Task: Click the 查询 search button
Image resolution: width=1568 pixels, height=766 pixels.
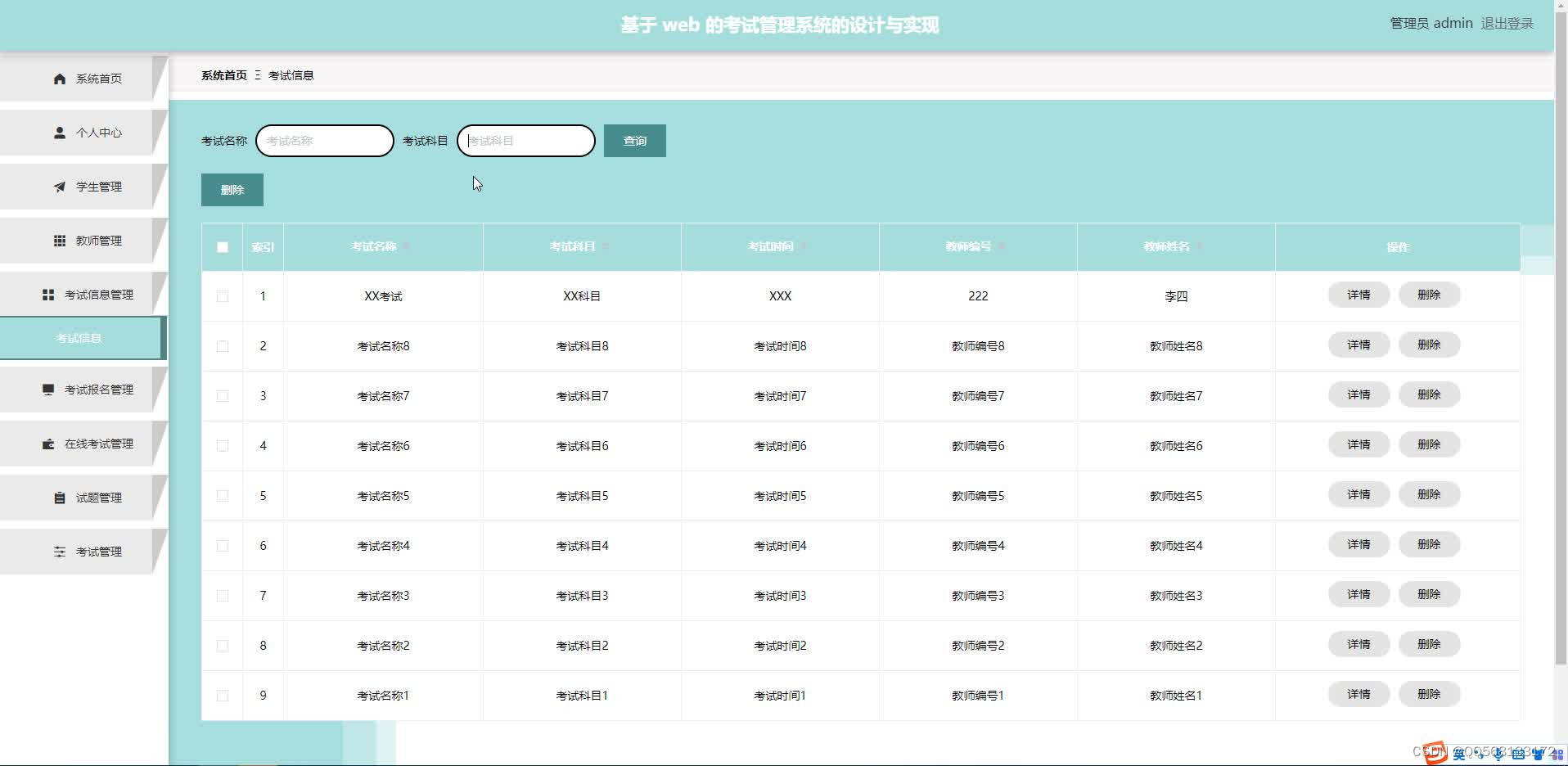Action: [634, 140]
